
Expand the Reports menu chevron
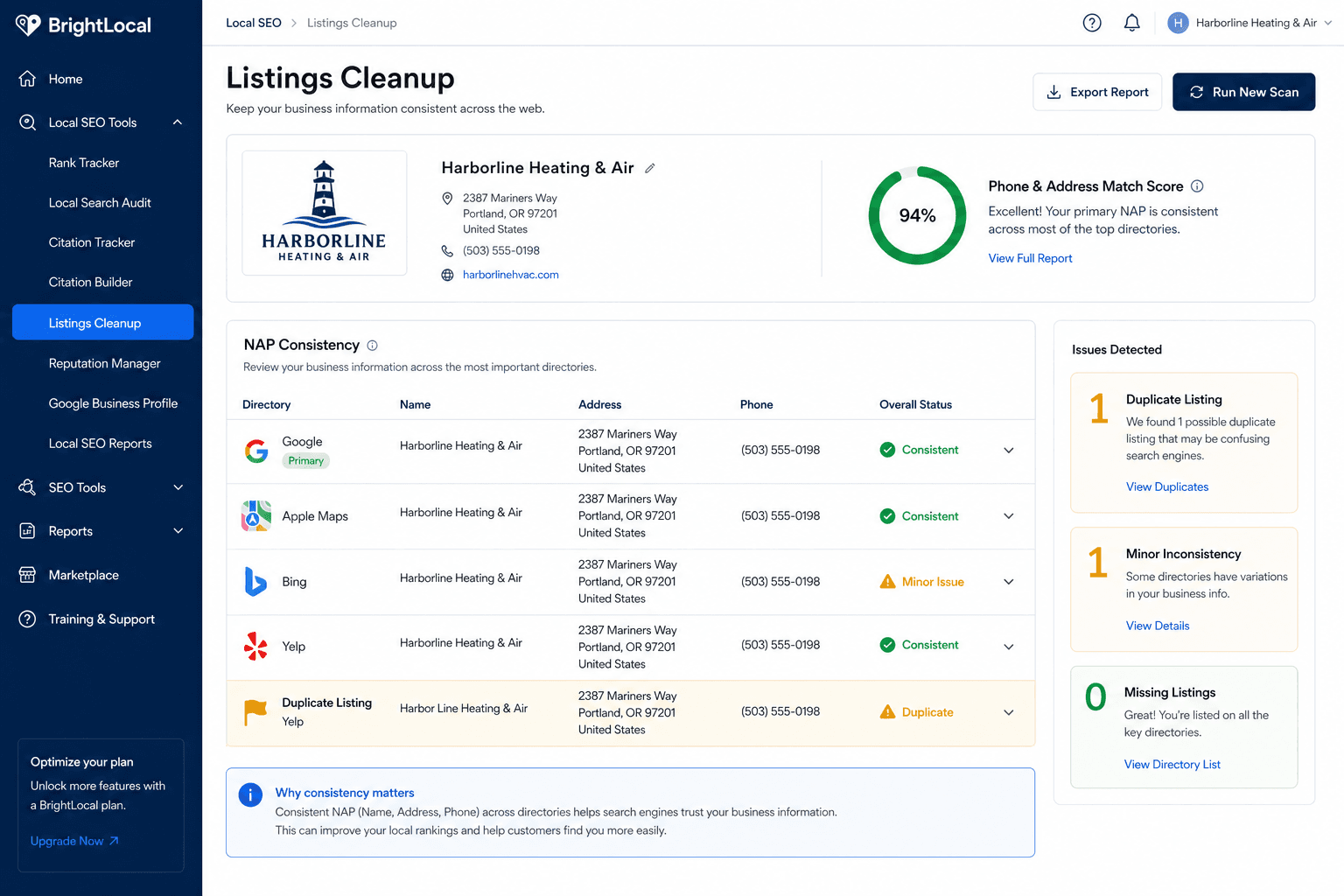(x=178, y=531)
